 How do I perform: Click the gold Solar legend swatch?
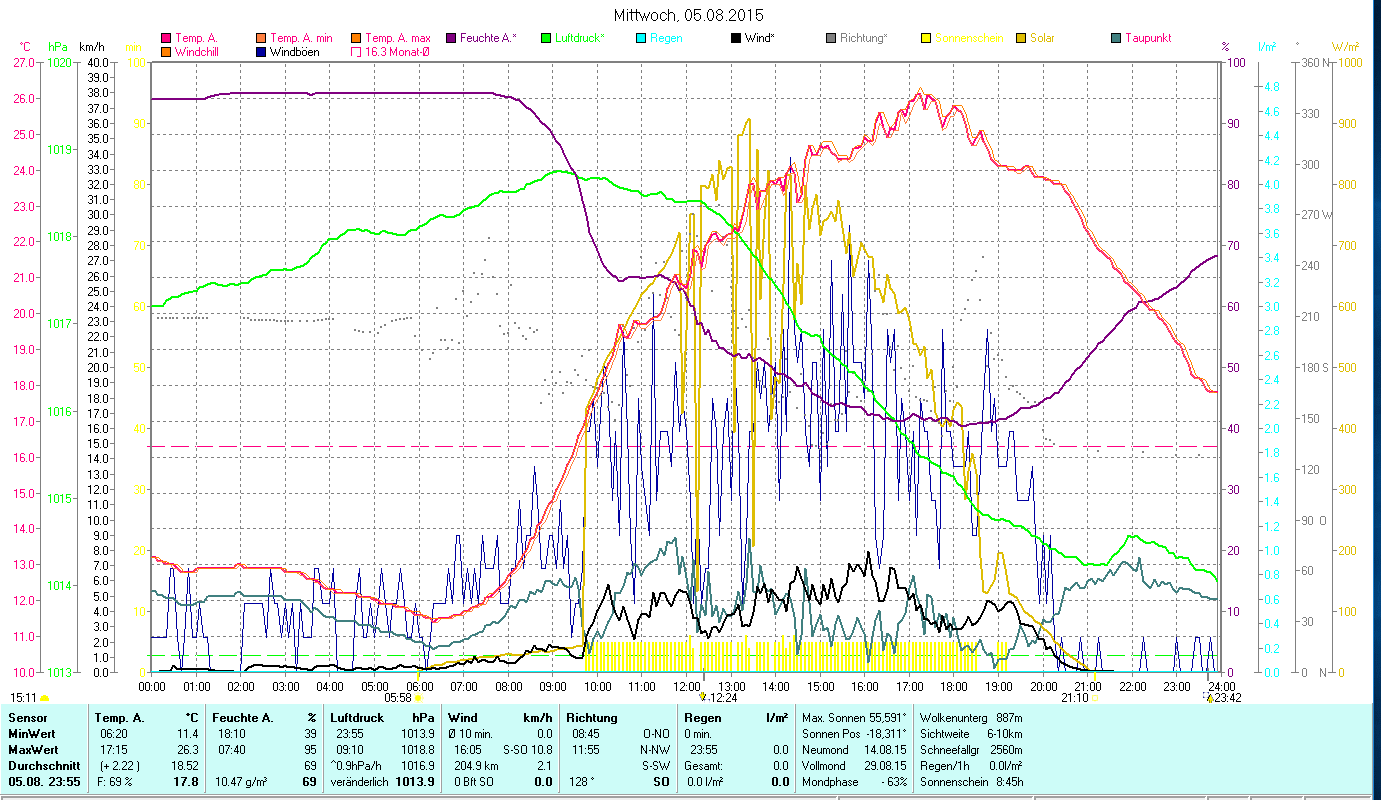click(1021, 38)
